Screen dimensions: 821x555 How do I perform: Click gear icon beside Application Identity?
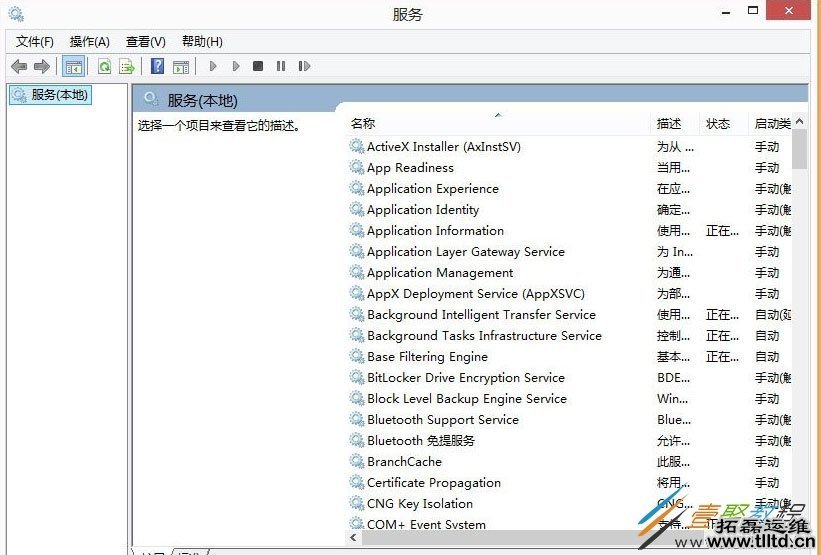(x=357, y=209)
